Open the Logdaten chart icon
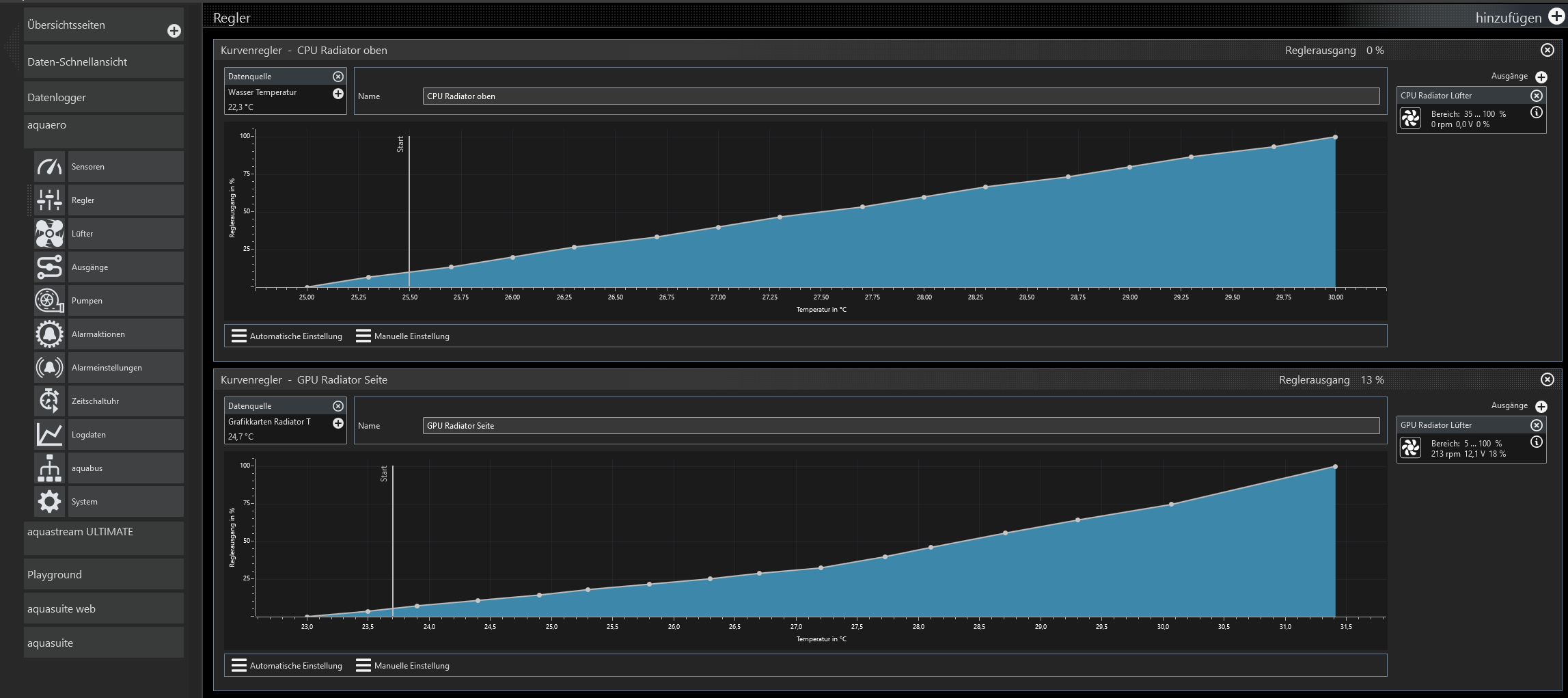The height and width of the screenshot is (698, 1568). coord(50,435)
